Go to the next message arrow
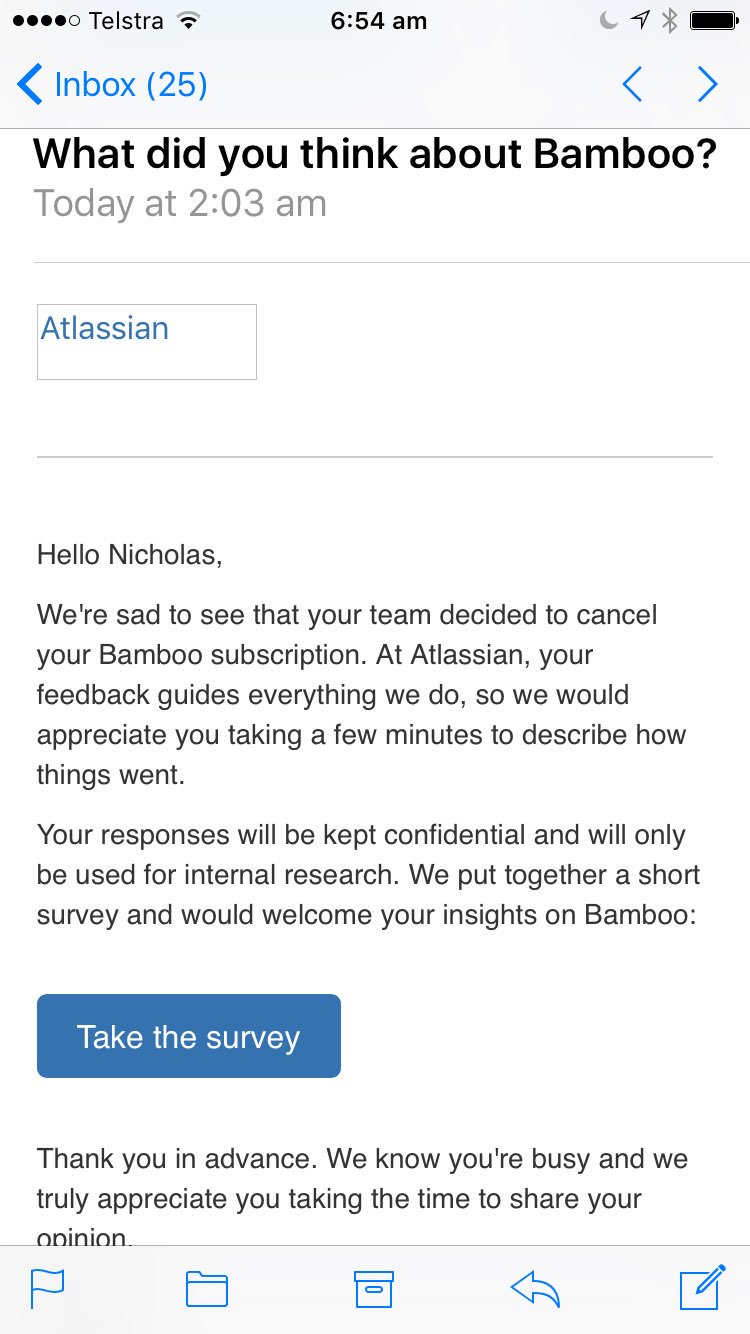The width and height of the screenshot is (750, 1334). 707,85
